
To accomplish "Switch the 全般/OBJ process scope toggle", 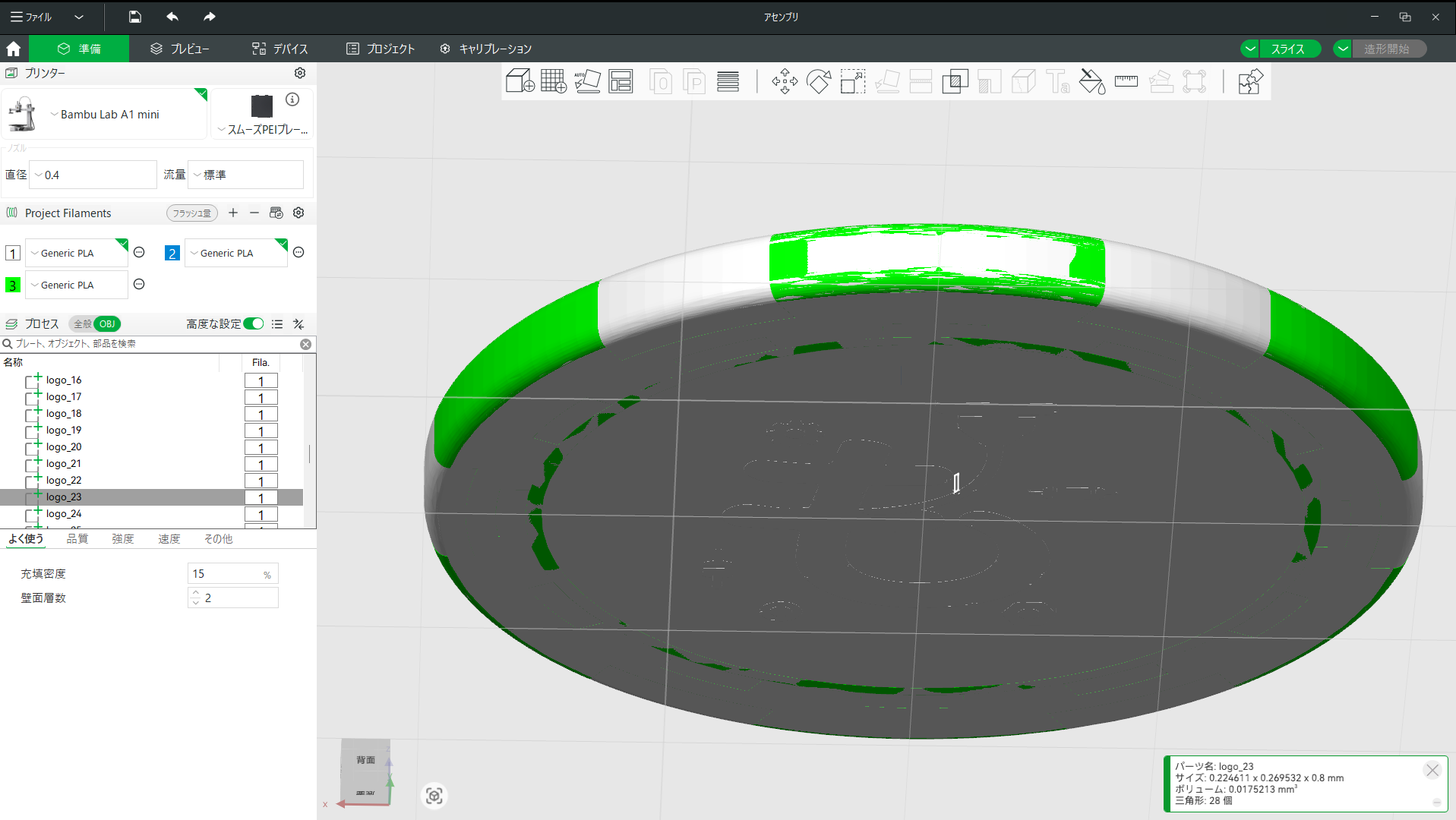I will [95, 324].
